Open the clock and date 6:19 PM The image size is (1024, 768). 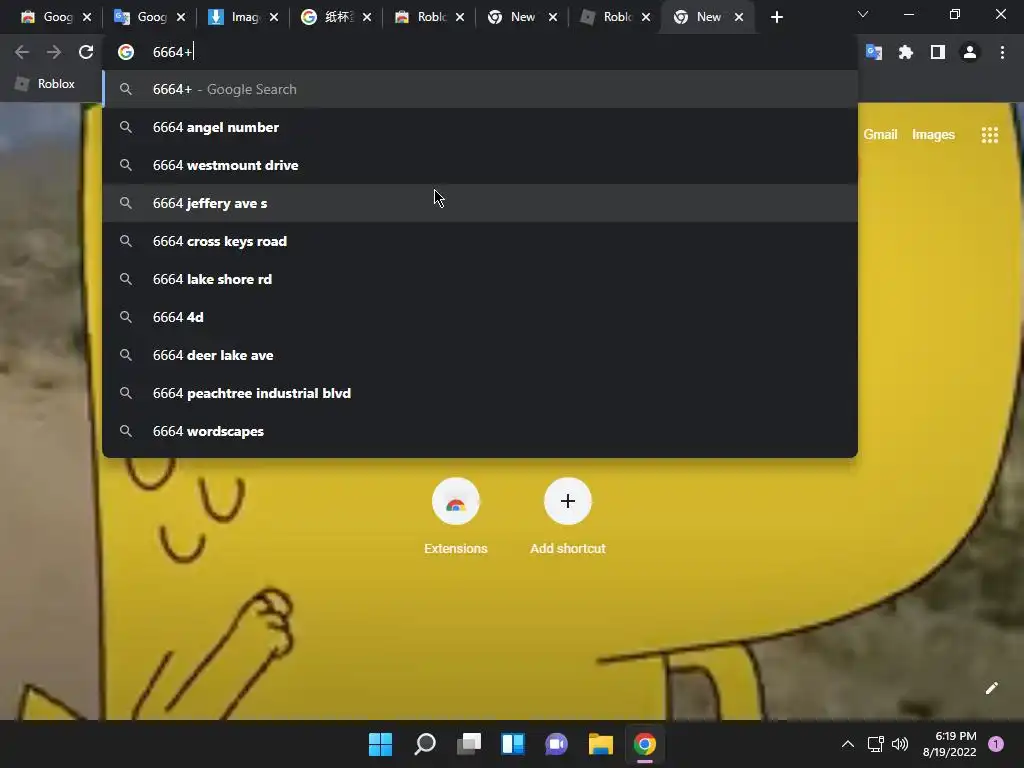pyautogui.click(x=949, y=744)
